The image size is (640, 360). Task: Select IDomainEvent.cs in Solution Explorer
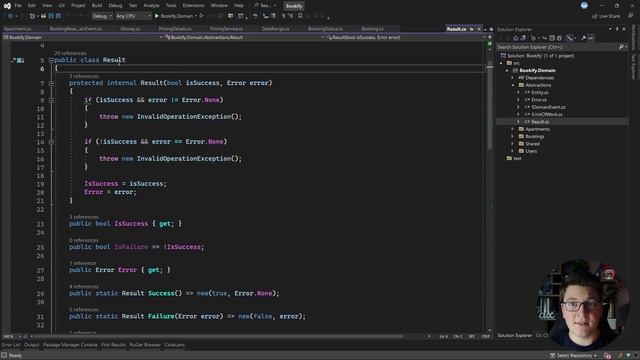pos(548,107)
